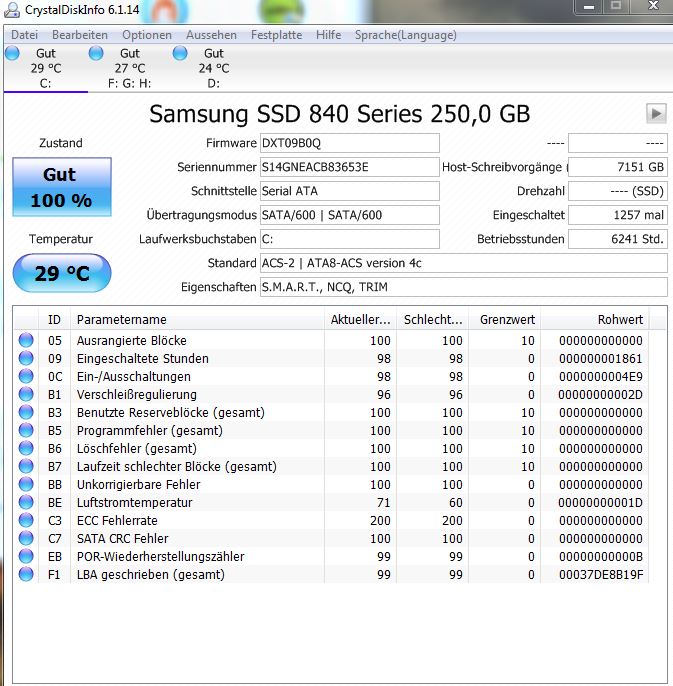The width and height of the screenshot is (673, 686).
Task: Click status orb for BB Unkorrigierbare Fehler
Action: coord(26,484)
